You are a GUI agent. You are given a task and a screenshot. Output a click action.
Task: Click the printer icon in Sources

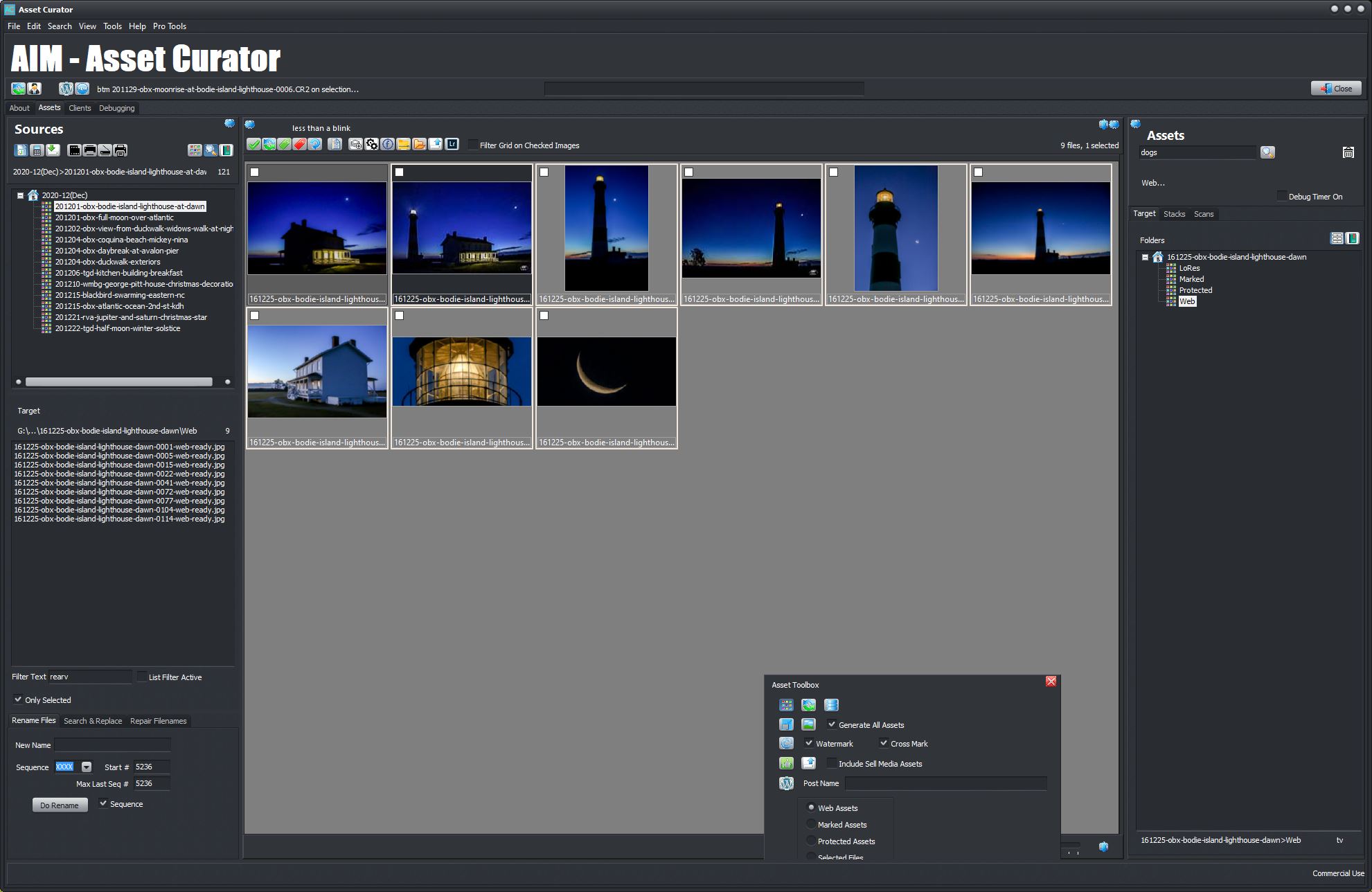(x=121, y=150)
